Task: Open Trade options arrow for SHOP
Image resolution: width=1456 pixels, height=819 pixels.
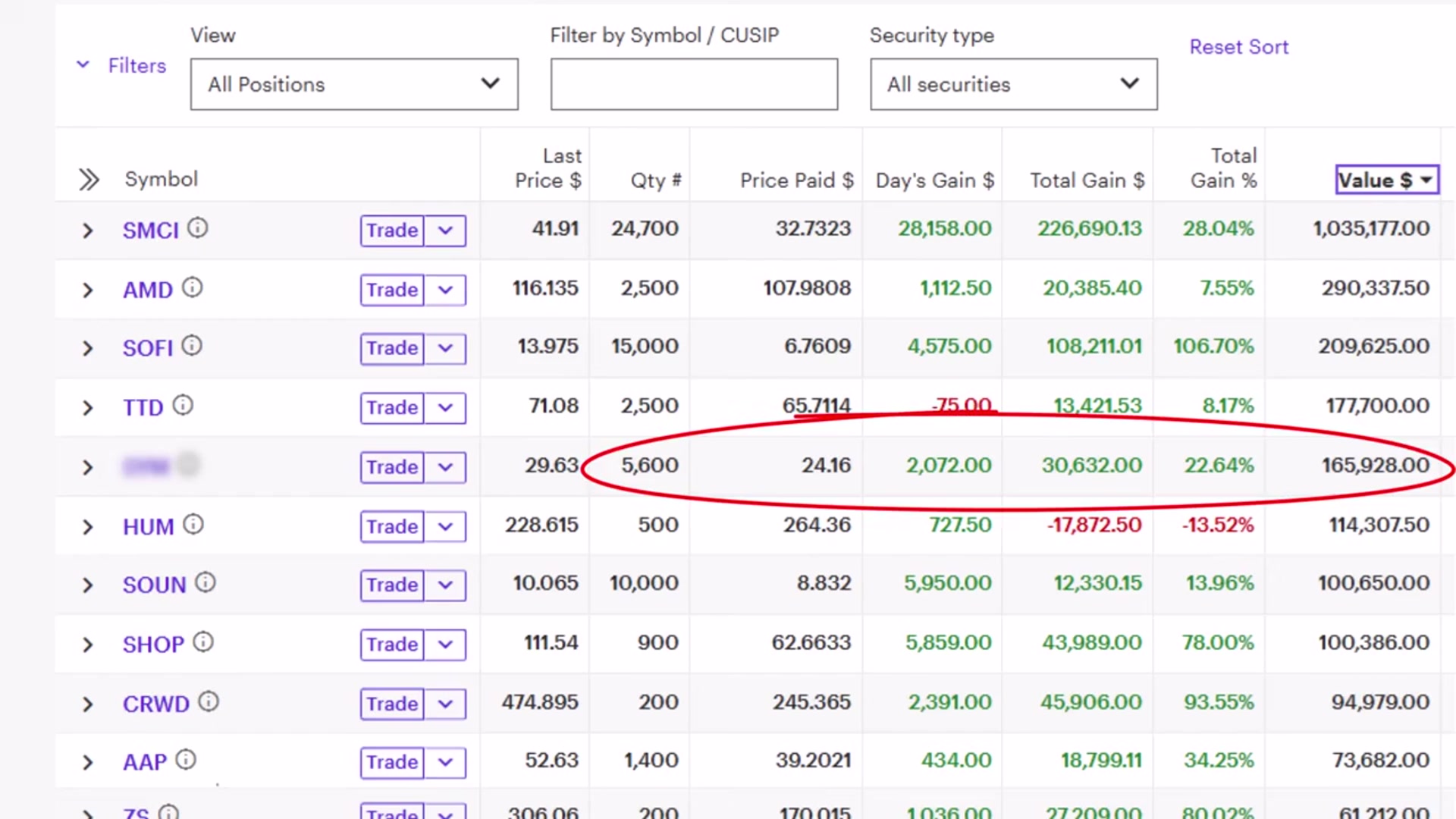Action: (x=445, y=645)
